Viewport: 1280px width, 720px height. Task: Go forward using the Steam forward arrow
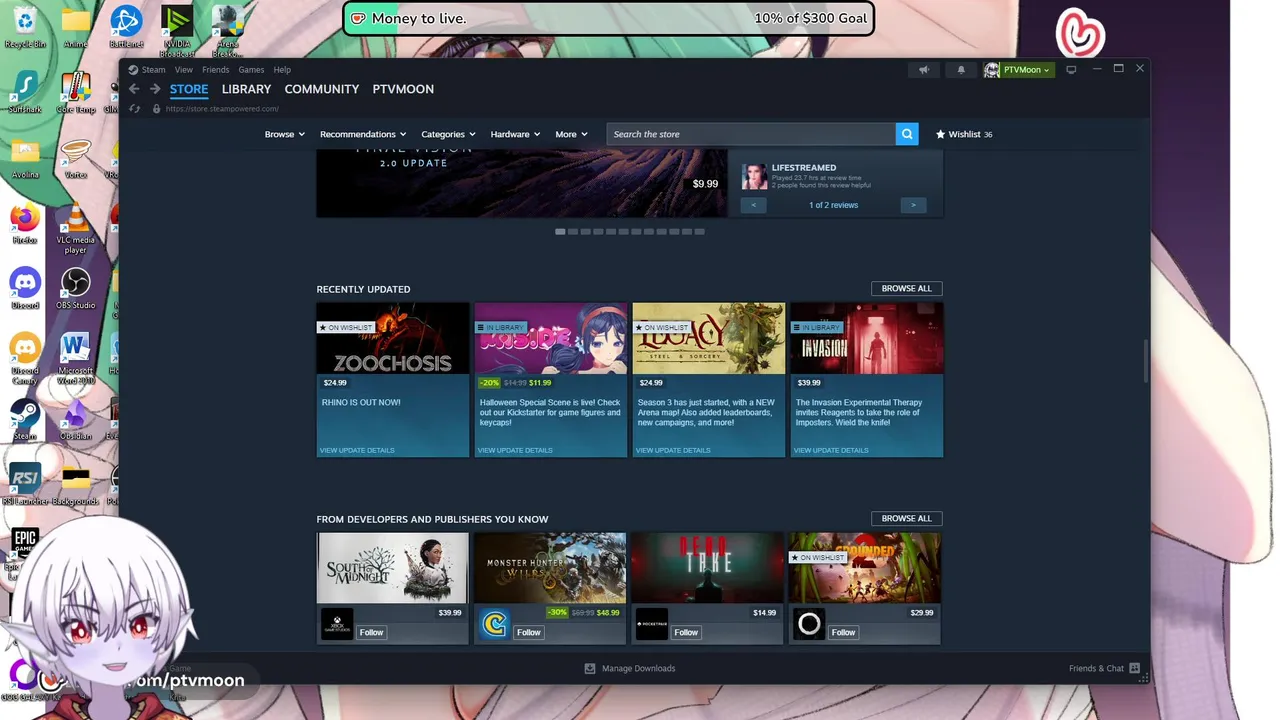click(155, 89)
